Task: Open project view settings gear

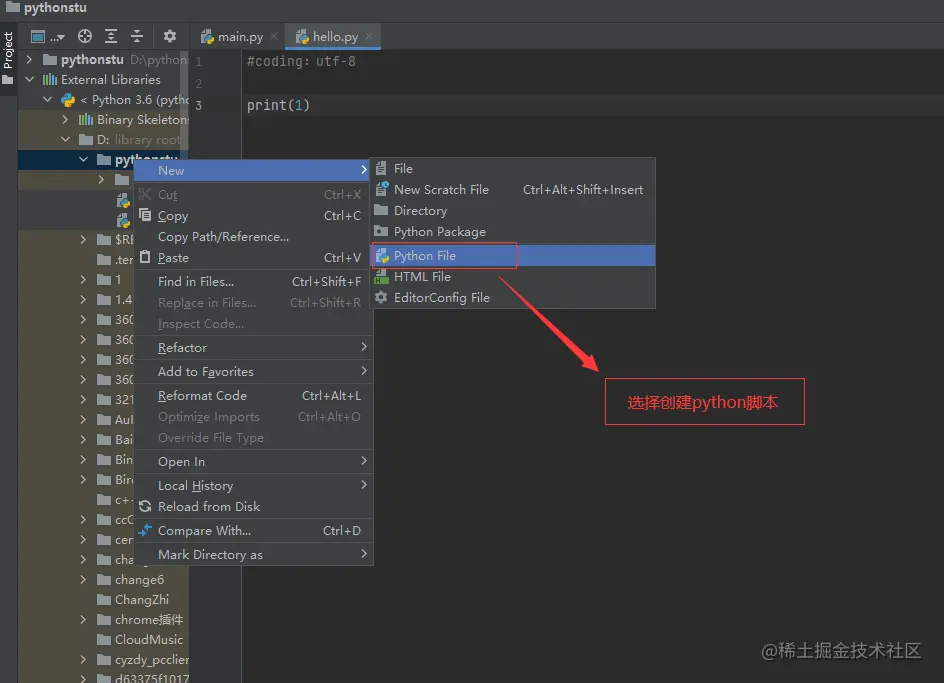Action: [x=170, y=36]
